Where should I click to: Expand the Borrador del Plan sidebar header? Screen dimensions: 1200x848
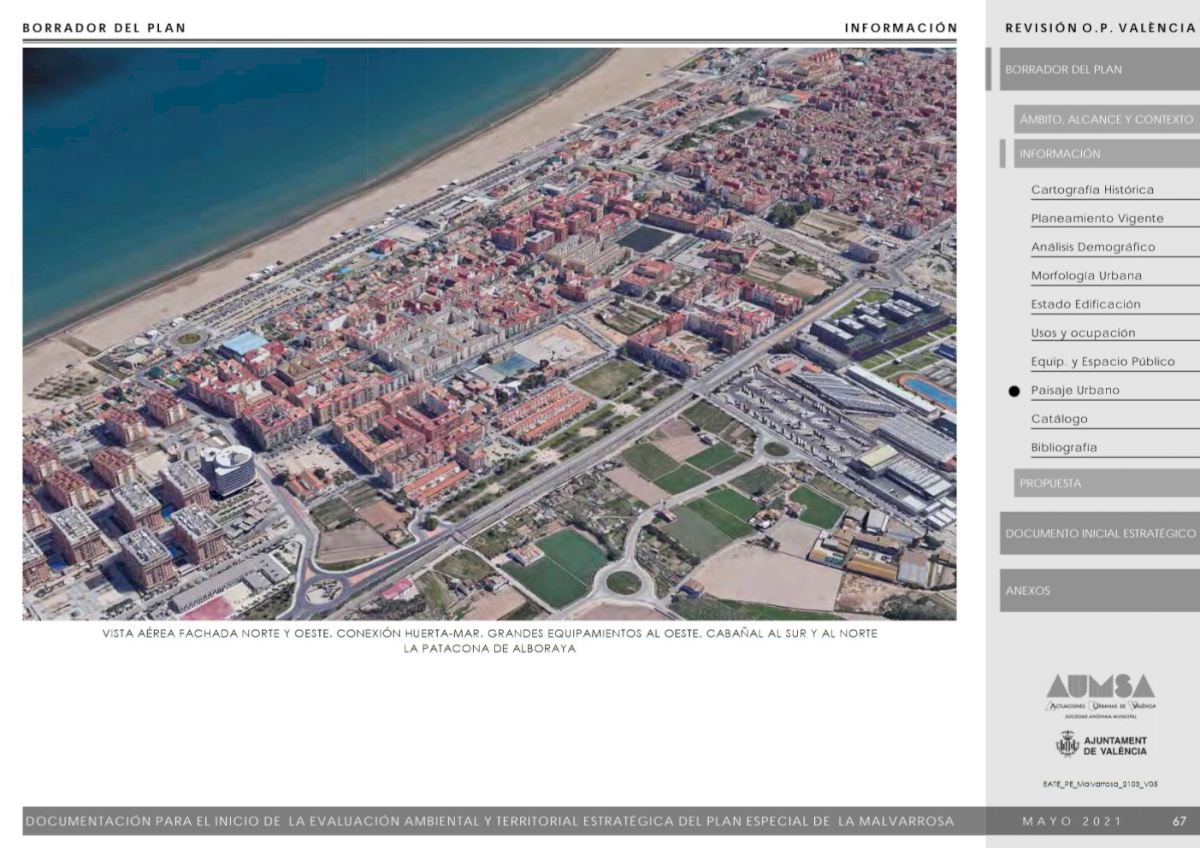click(x=1099, y=70)
